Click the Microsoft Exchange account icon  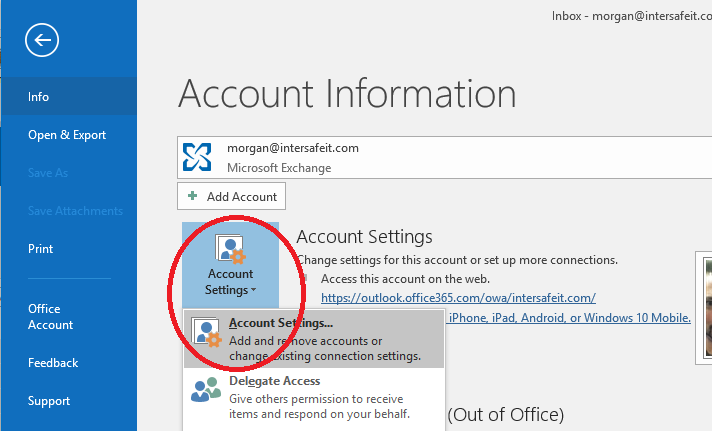pyautogui.click(x=197, y=157)
